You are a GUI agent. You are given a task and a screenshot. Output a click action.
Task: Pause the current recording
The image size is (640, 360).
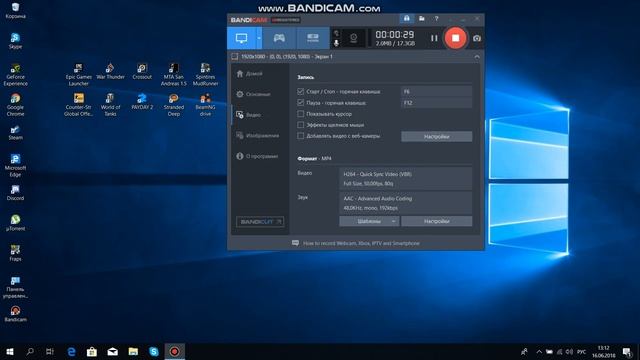point(434,38)
